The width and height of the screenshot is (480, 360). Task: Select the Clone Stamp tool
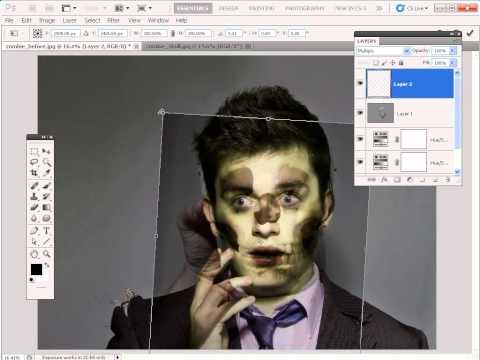point(34,196)
